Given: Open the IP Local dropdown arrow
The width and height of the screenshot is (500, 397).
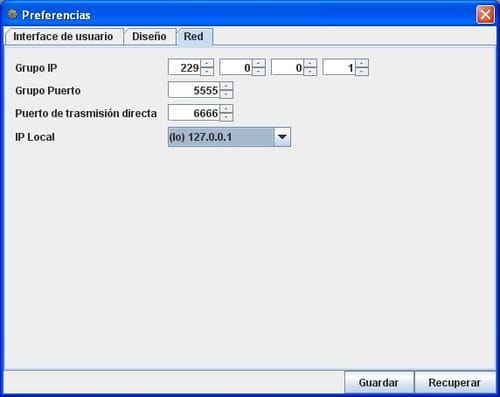Looking at the screenshot, I should 282,137.
